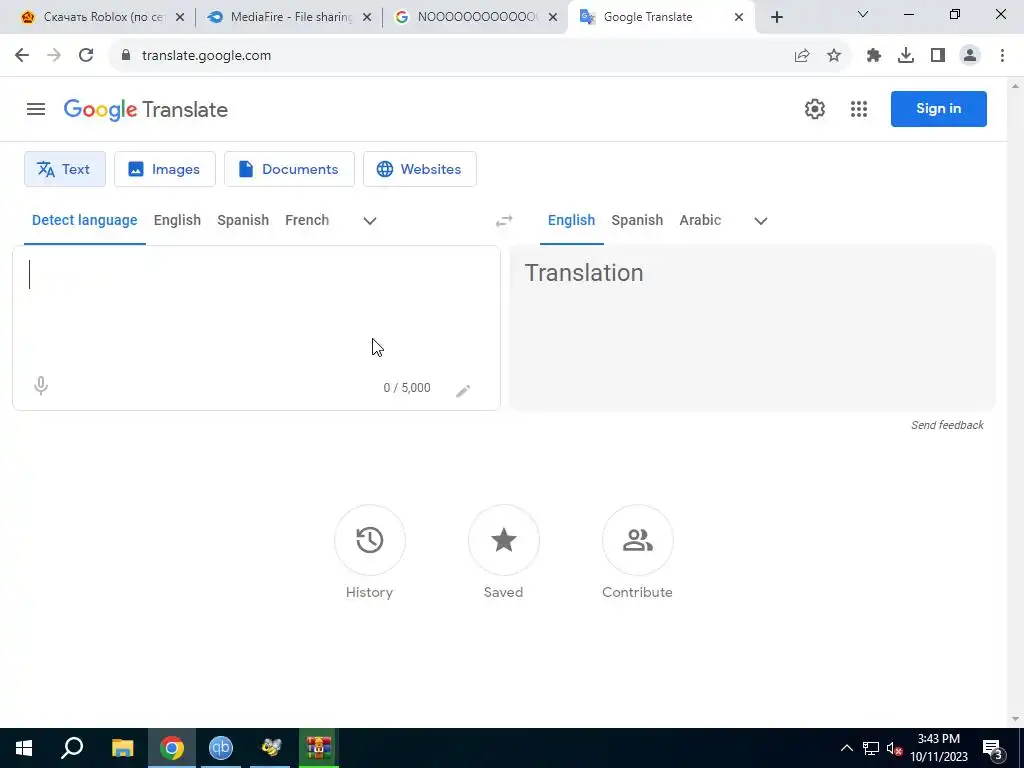The width and height of the screenshot is (1024, 768).
Task: Go back in browser history
Action: tap(22, 56)
